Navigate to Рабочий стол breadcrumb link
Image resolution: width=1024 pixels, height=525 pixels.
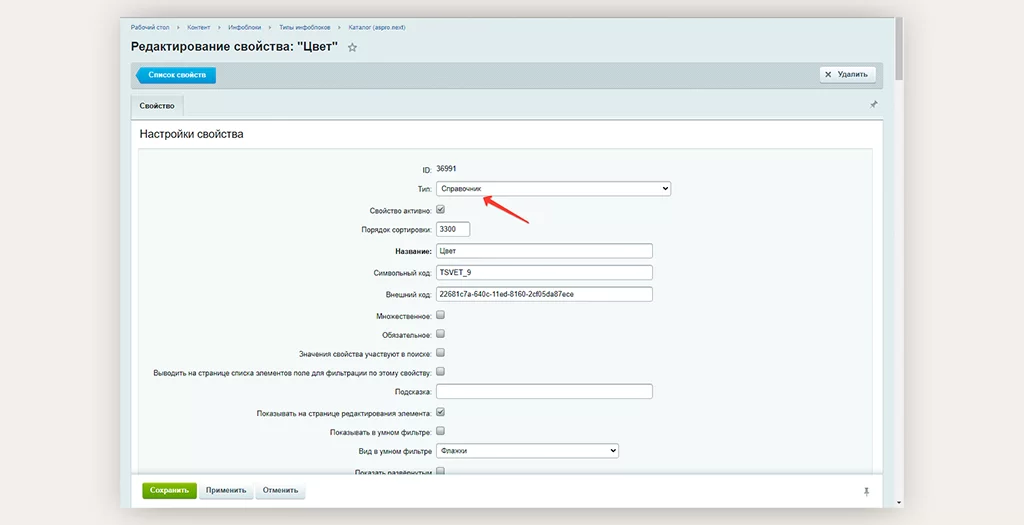click(x=151, y=27)
